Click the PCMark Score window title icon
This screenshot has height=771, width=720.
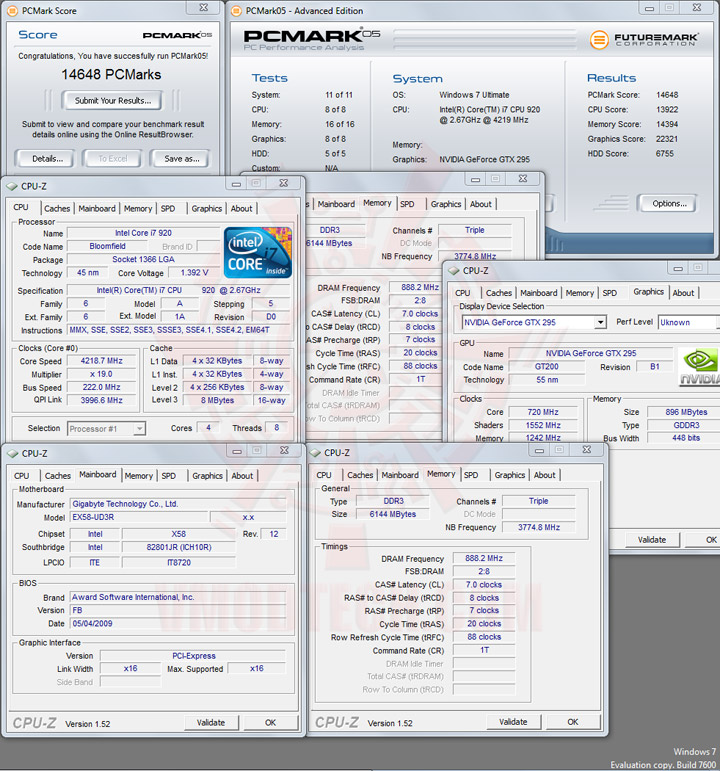pyautogui.click(x=12, y=10)
